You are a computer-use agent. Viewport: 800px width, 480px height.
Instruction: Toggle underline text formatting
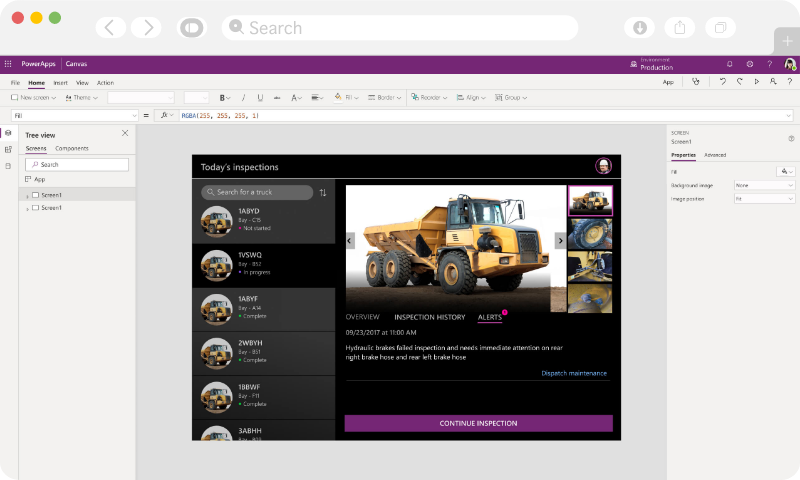click(260, 97)
